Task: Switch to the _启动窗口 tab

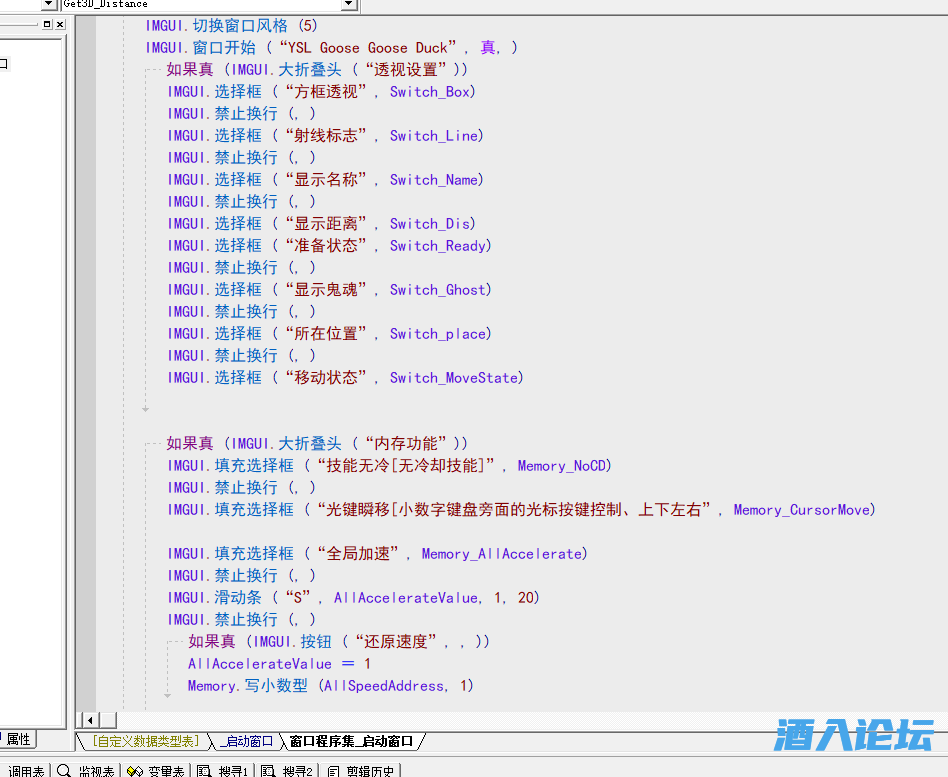Action: pos(246,741)
